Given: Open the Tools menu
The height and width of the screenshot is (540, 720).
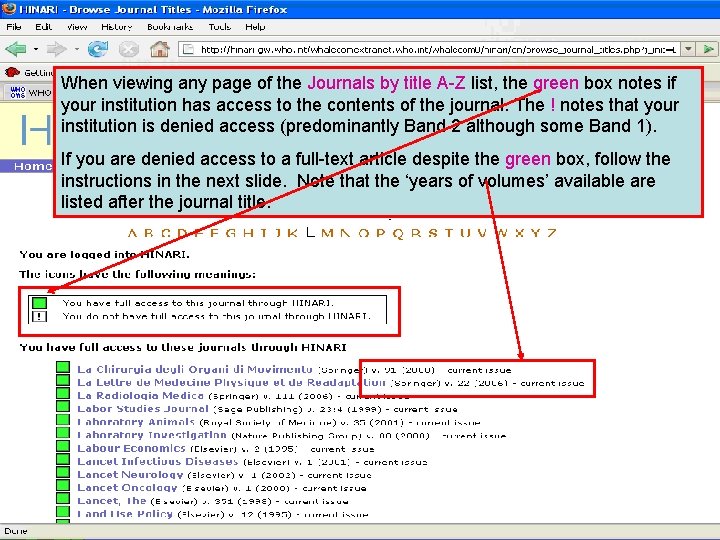Looking at the screenshot, I should [x=219, y=27].
